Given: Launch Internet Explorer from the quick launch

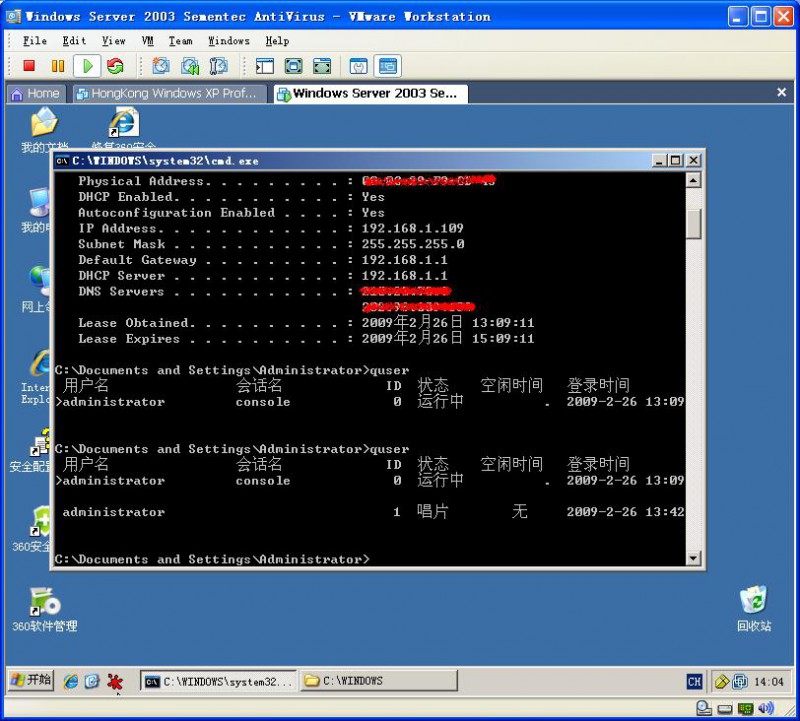Looking at the screenshot, I should click(71, 681).
